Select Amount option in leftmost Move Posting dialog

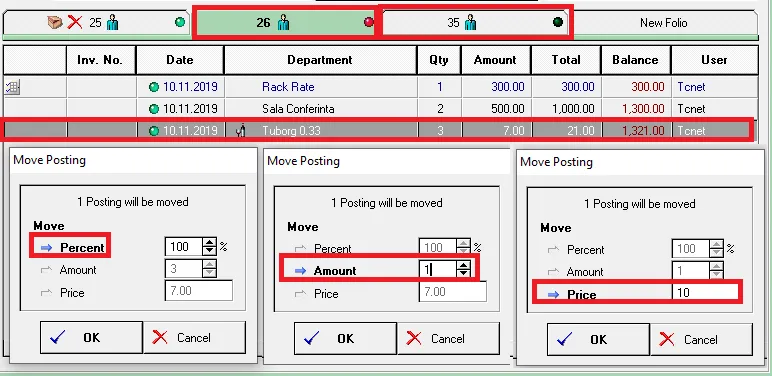[68, 270]
